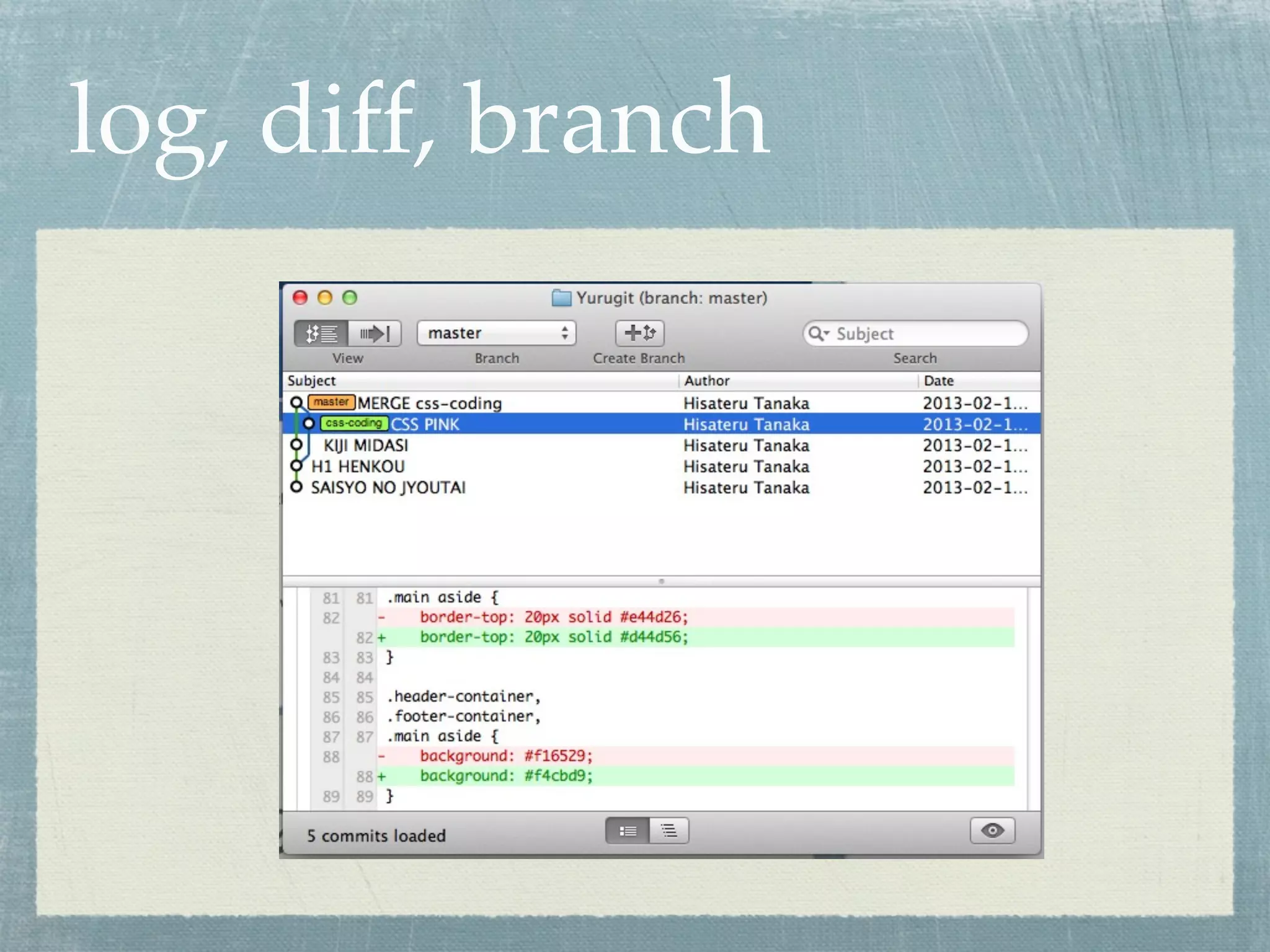Sort by Author column header

tap(798, 381)
